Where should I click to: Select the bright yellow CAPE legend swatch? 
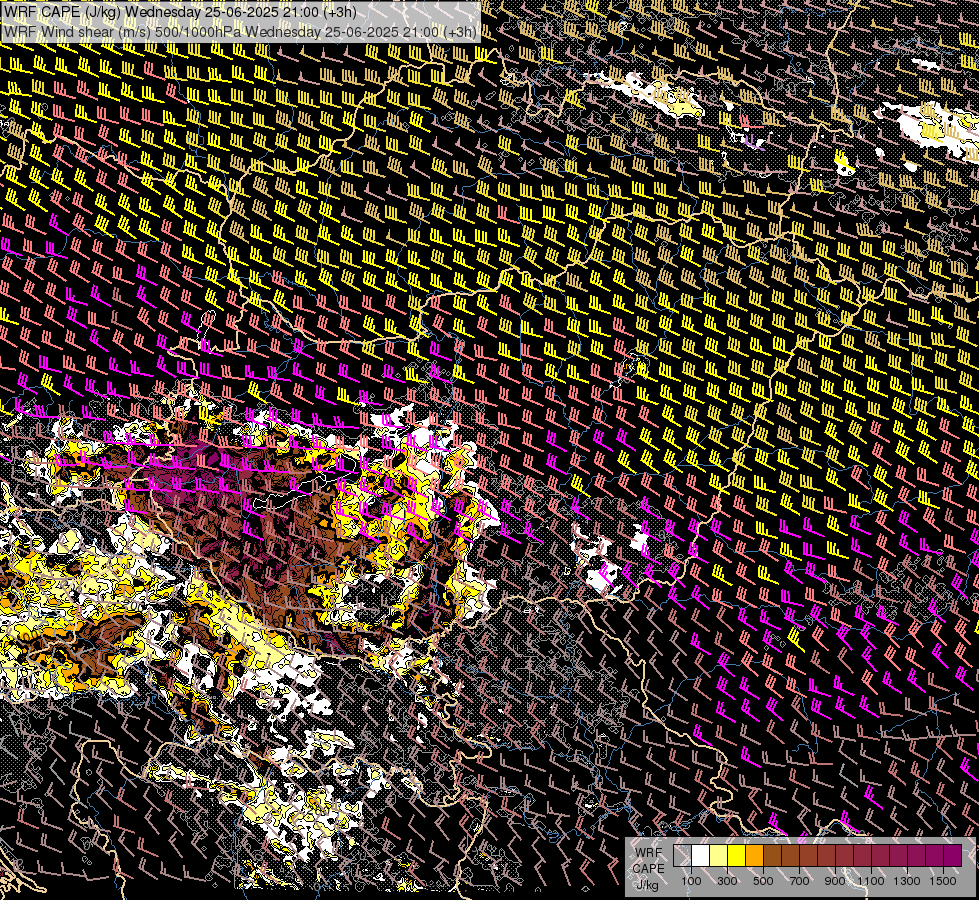737,856
